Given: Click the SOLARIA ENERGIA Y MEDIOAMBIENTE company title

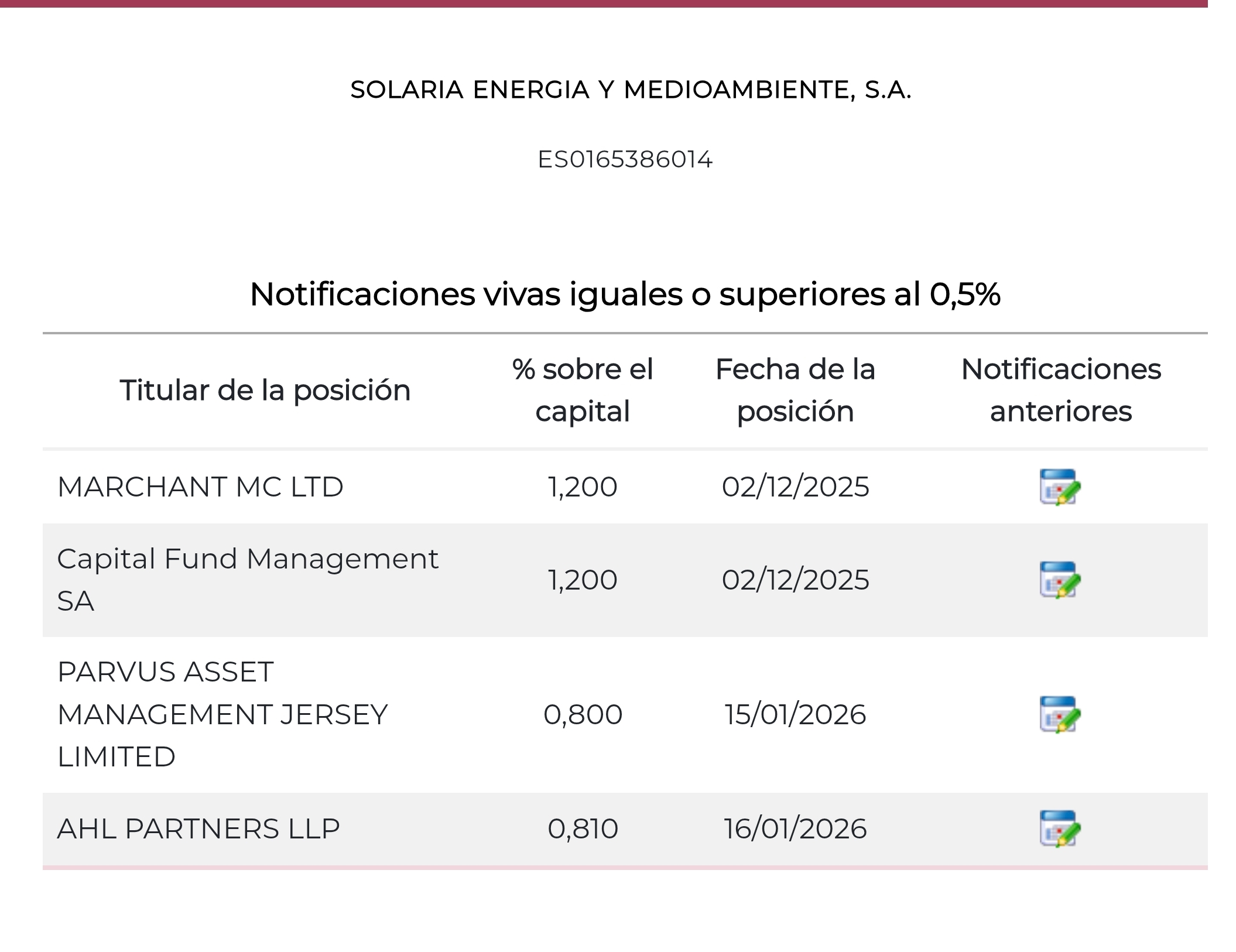Looking at the screenshot, I should [631, 90].
